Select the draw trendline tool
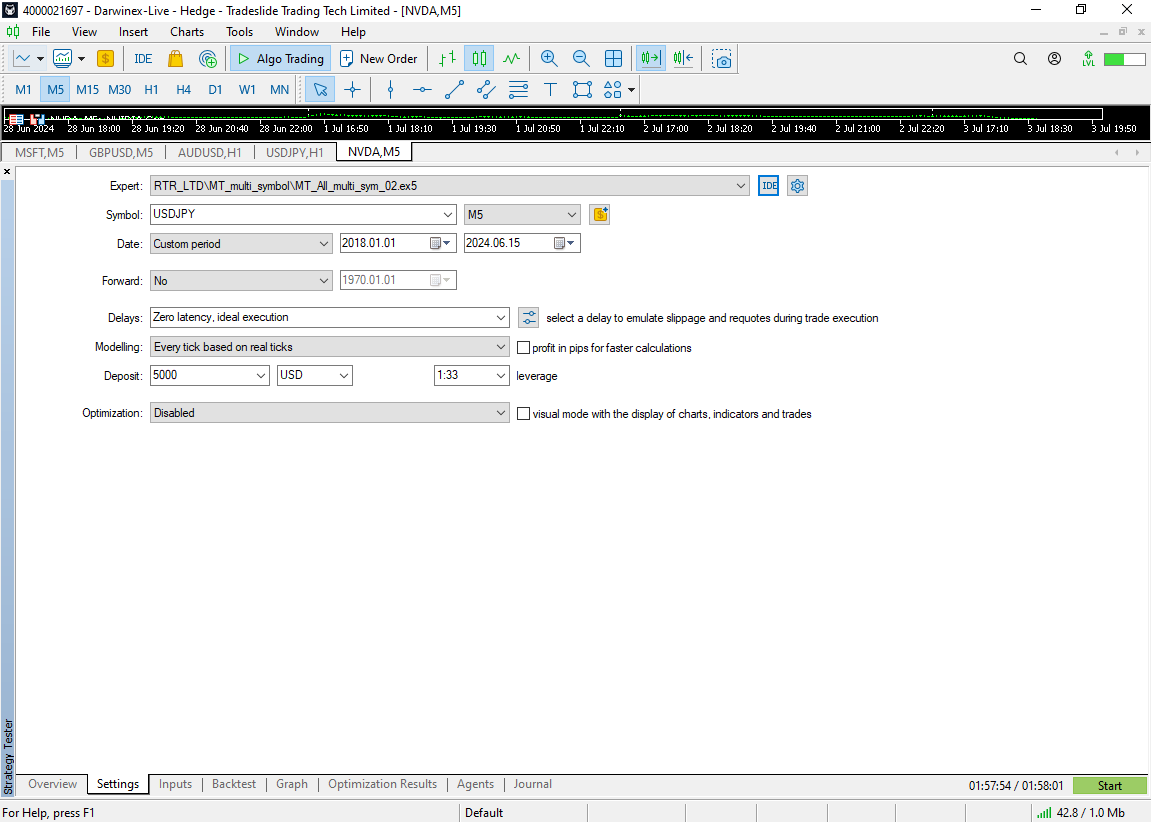The image size is (1151, 822). tap(454, 90)
